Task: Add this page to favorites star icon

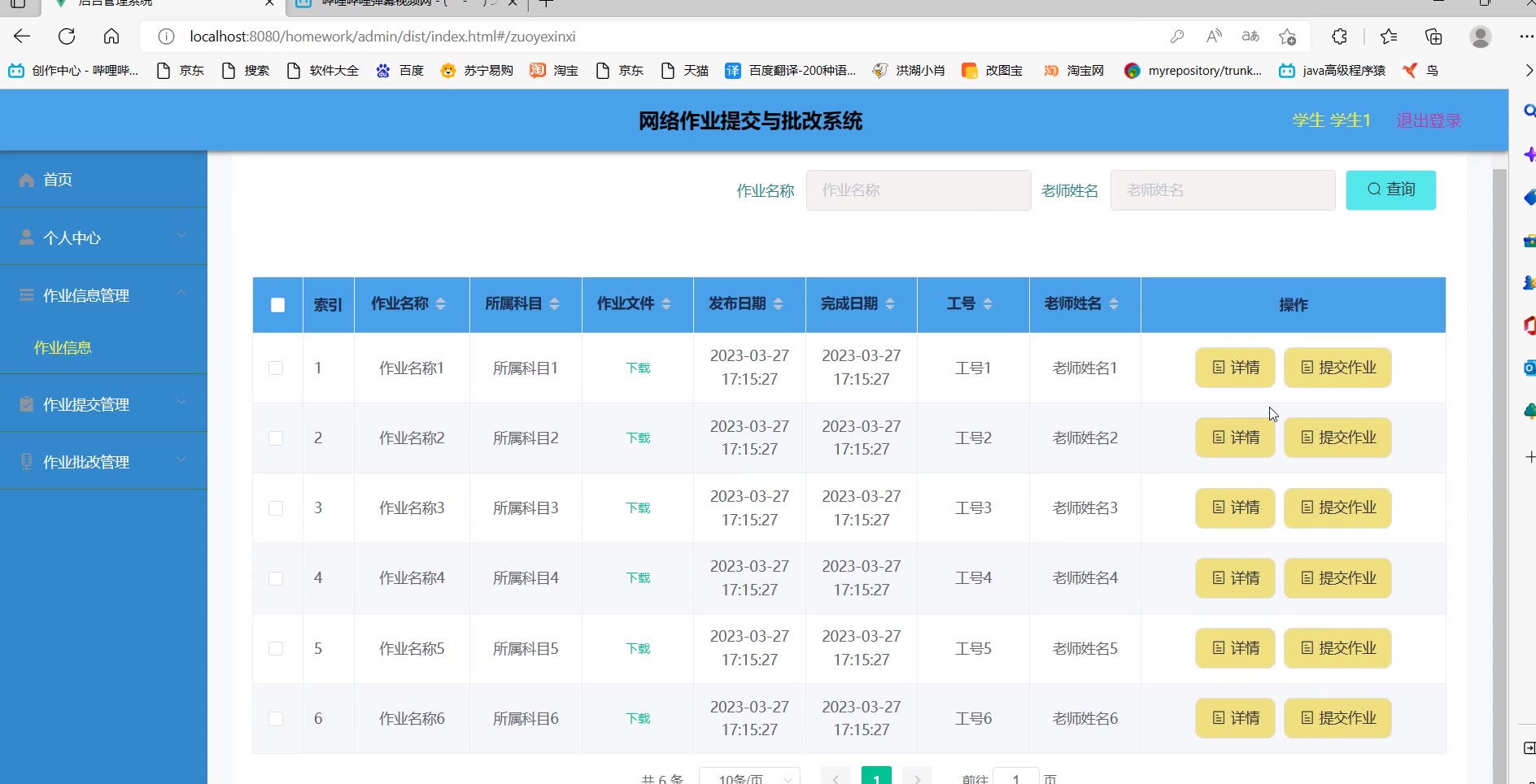Action: coord(1287,37)
